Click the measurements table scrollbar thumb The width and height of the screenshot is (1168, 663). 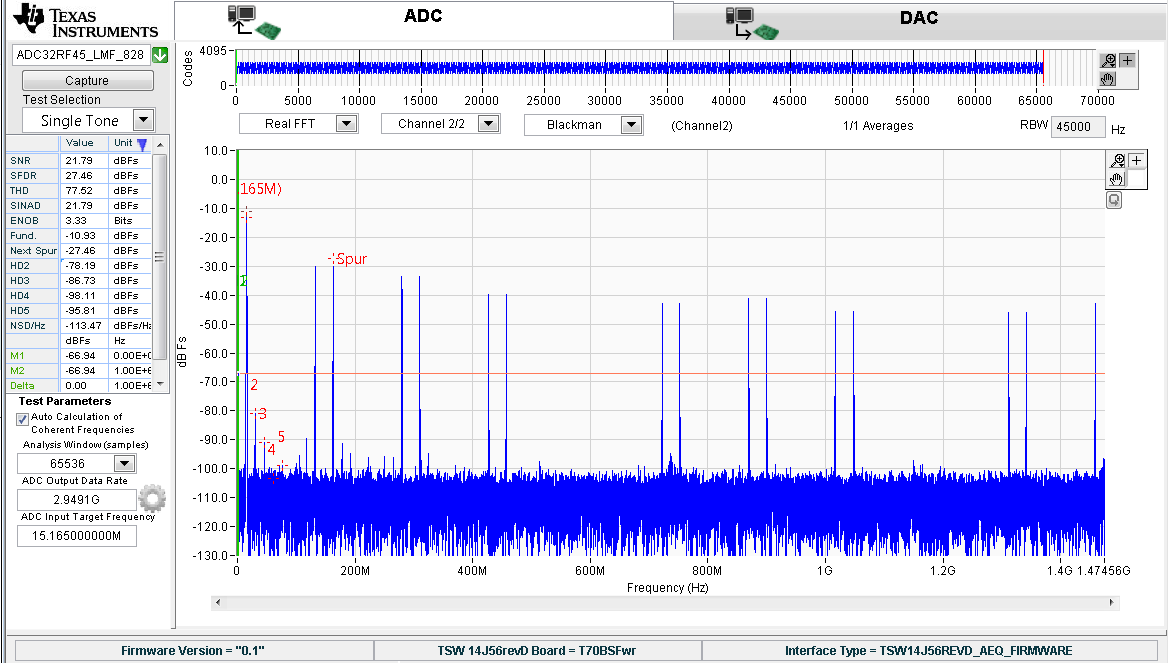[x=160, y=256]
